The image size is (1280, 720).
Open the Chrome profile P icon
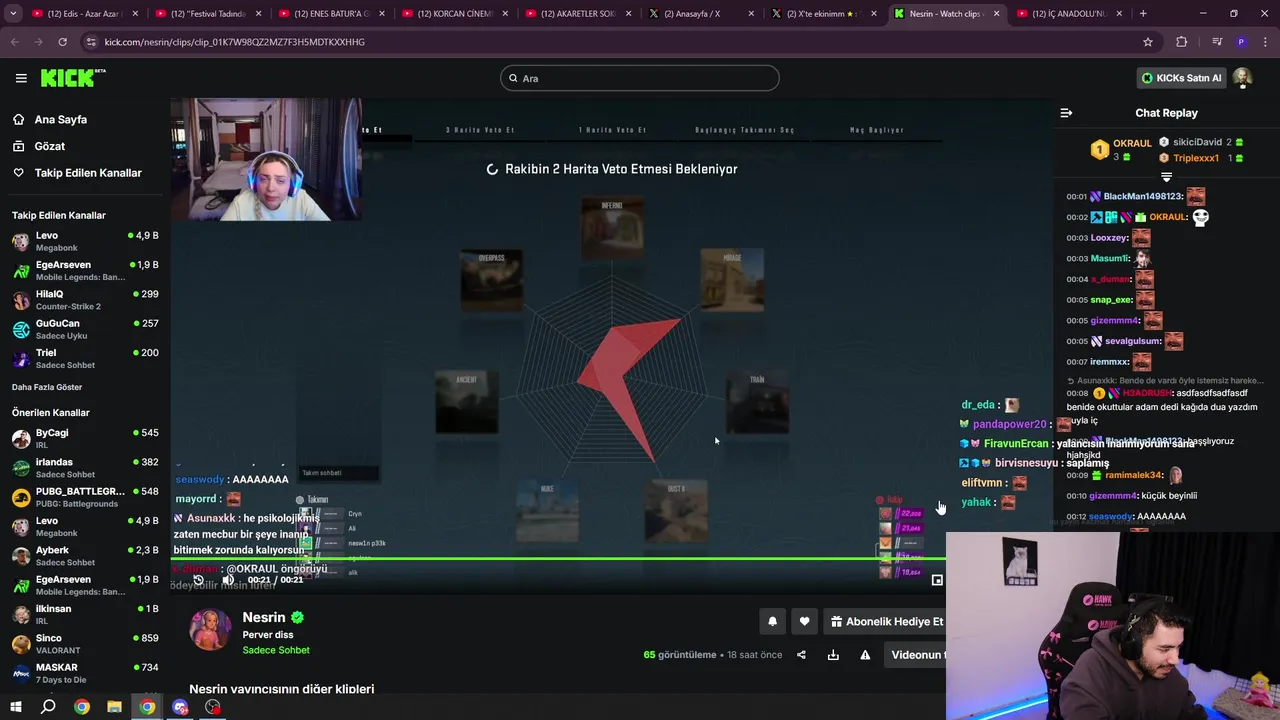[1241, 42]
